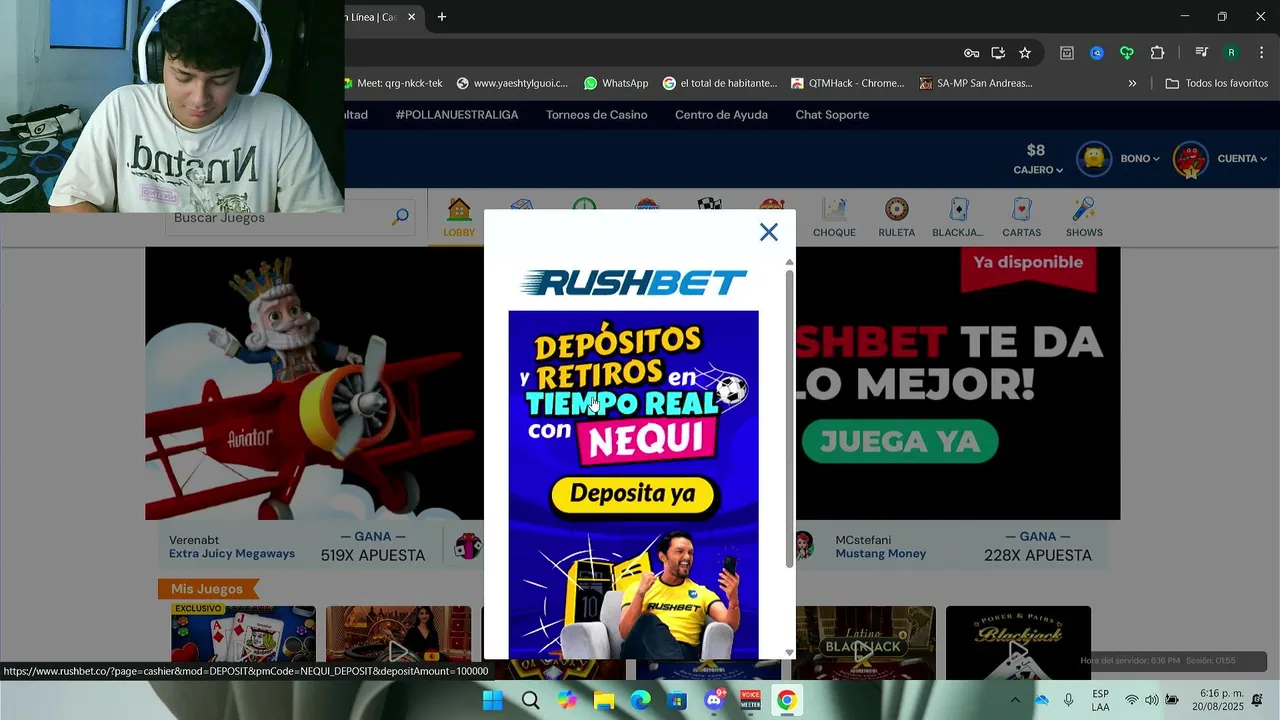This screenshot has height=720, width=1280.
Task: Open the Mustang Money winner link
Action: (881, 554)
